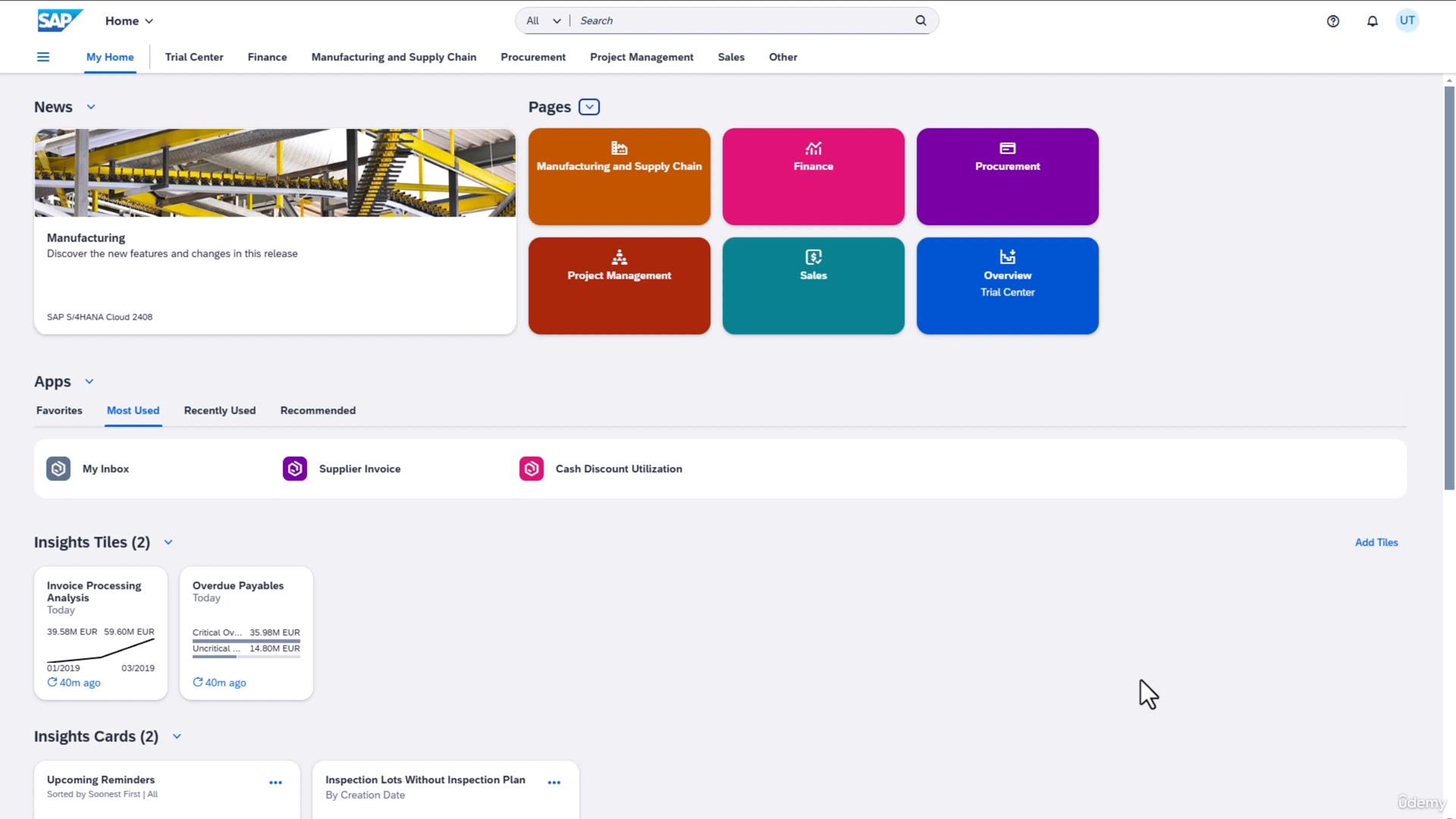Expand the Insights Cards section chevron

tap(177, 736)
